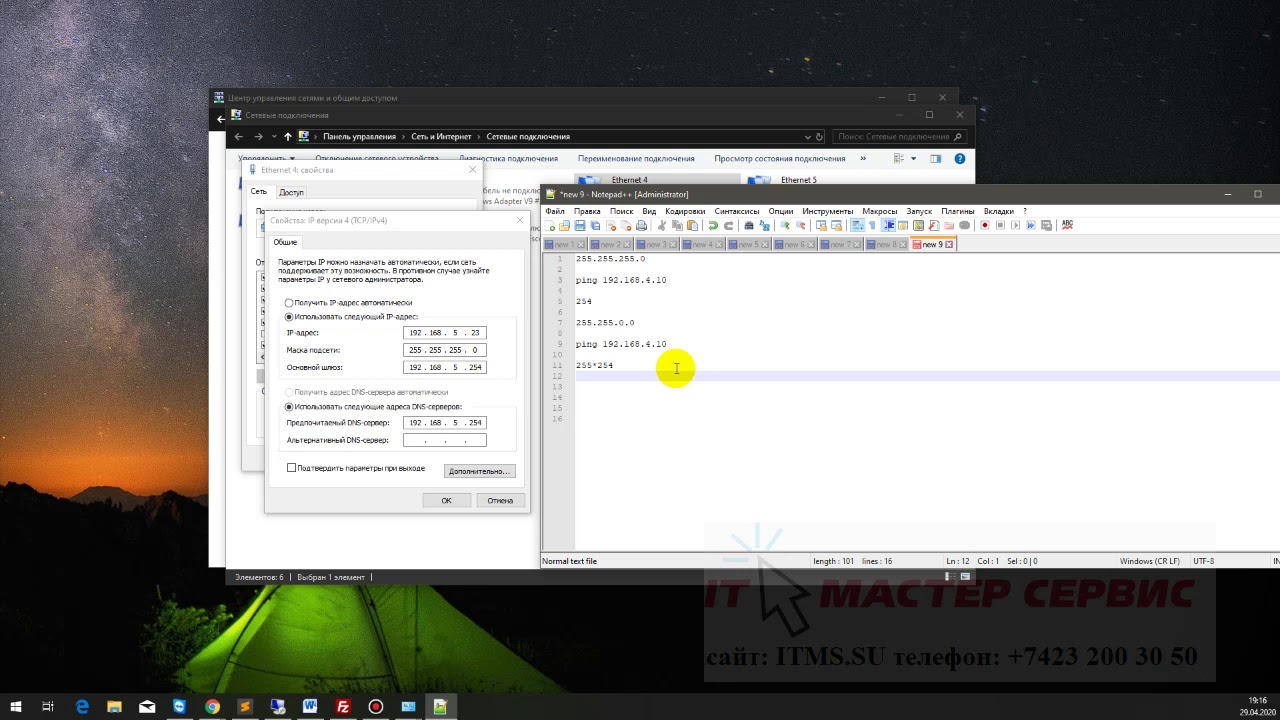The height and width of the screenshot is (720, 1280).
Task: Toggle Word wrap icon in Notepad++ toolbar
Action: point(856,225)
